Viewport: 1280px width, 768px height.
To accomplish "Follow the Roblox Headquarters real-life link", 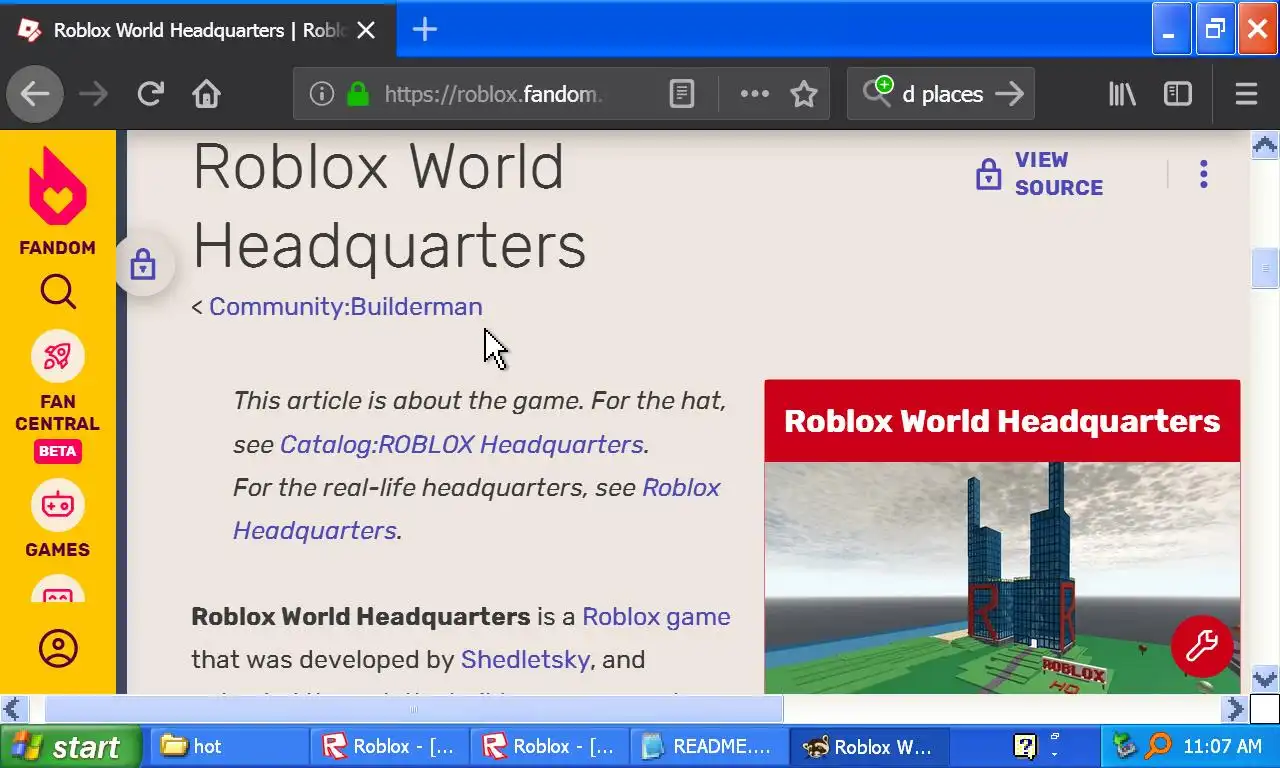I will [477, 509].
